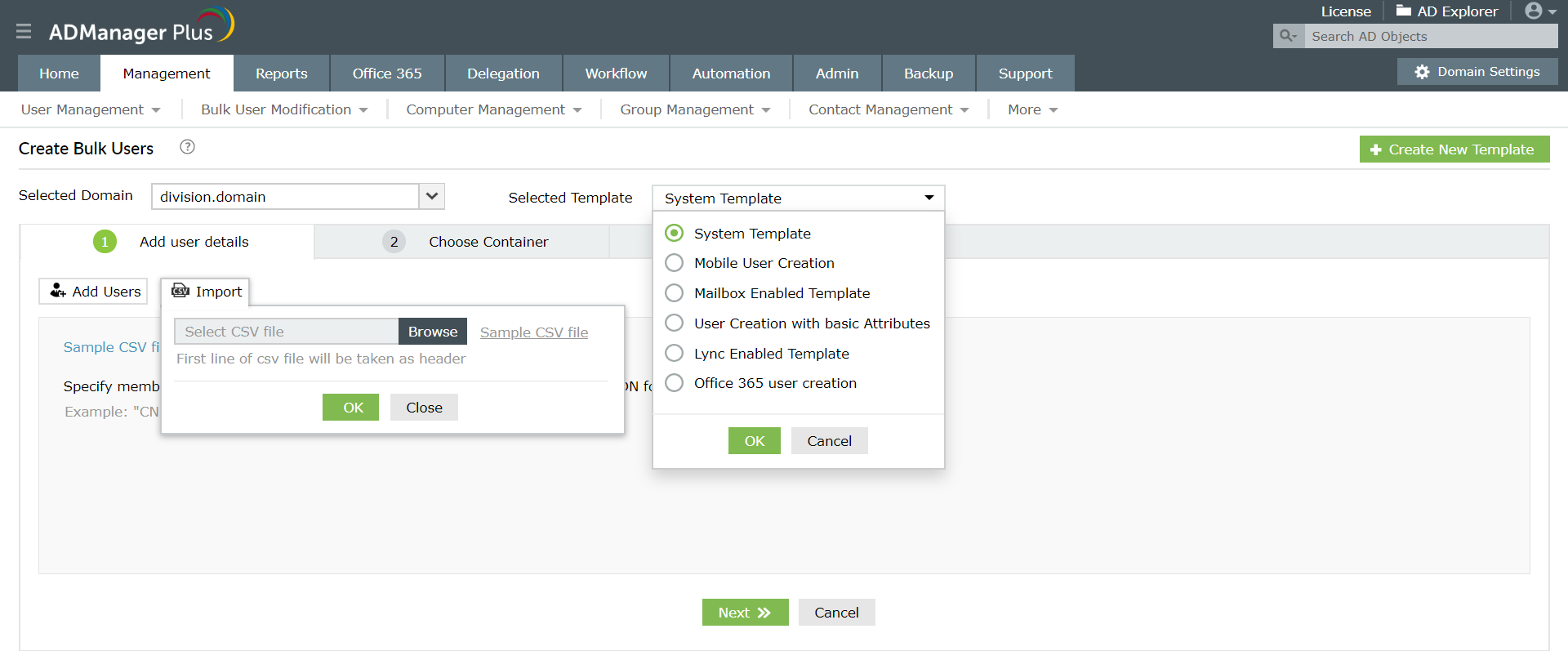Expand the Bulk User Modification menu
1568x651 pixels.
point(284,109)
